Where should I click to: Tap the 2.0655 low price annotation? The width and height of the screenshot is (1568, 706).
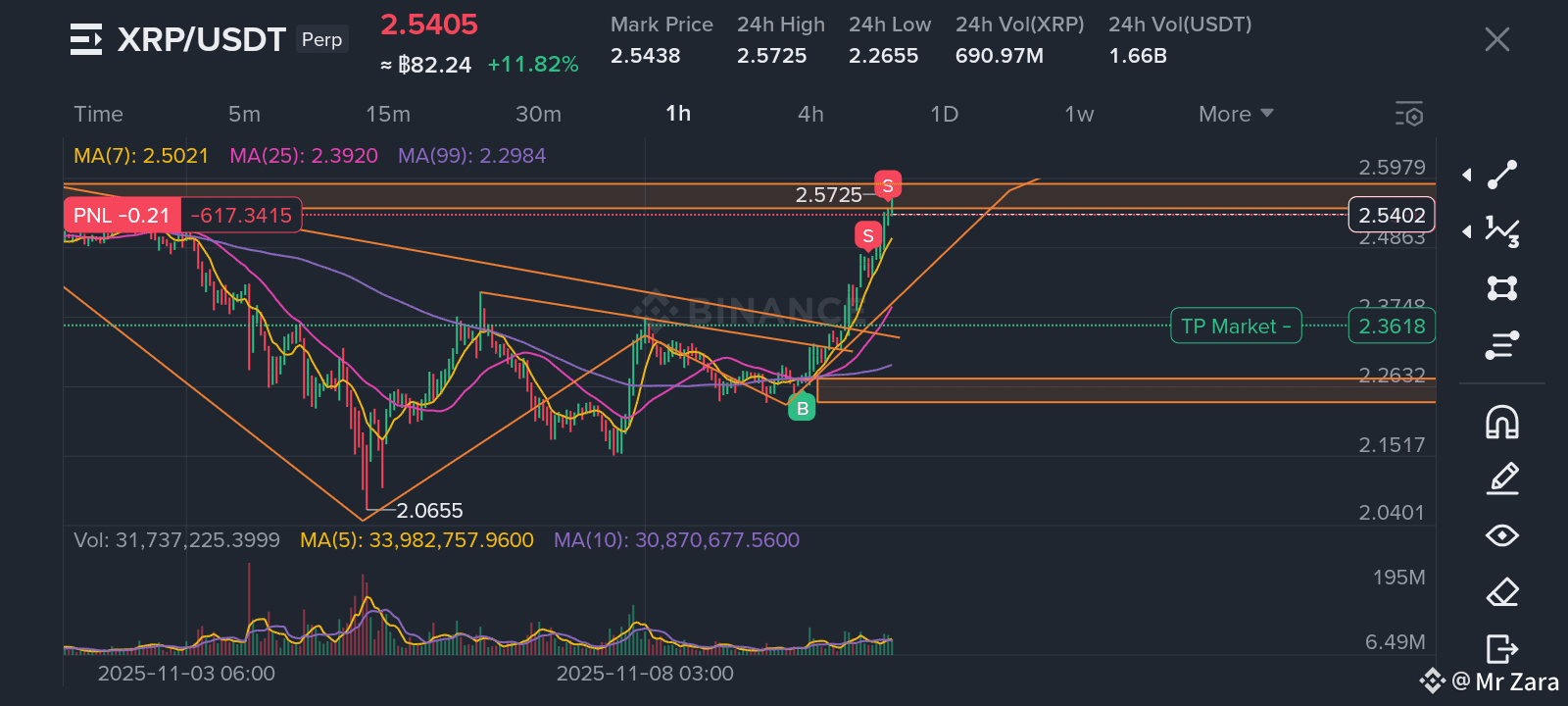pyautogui.click(x=429, y=511)
